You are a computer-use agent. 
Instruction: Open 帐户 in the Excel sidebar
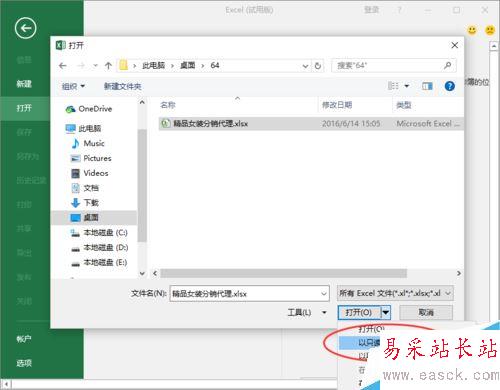click(x=24, y=339)
